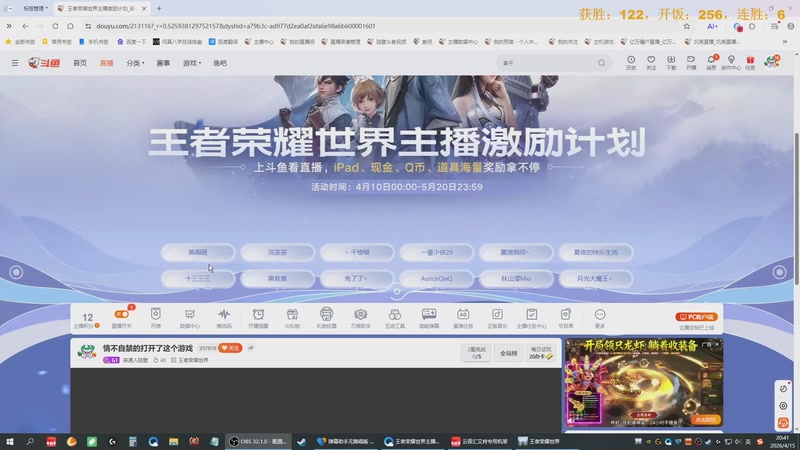This screenshot has width=800, height=450.
Task: Open the Douyu hamburger side menu
Action: point(15,63)
